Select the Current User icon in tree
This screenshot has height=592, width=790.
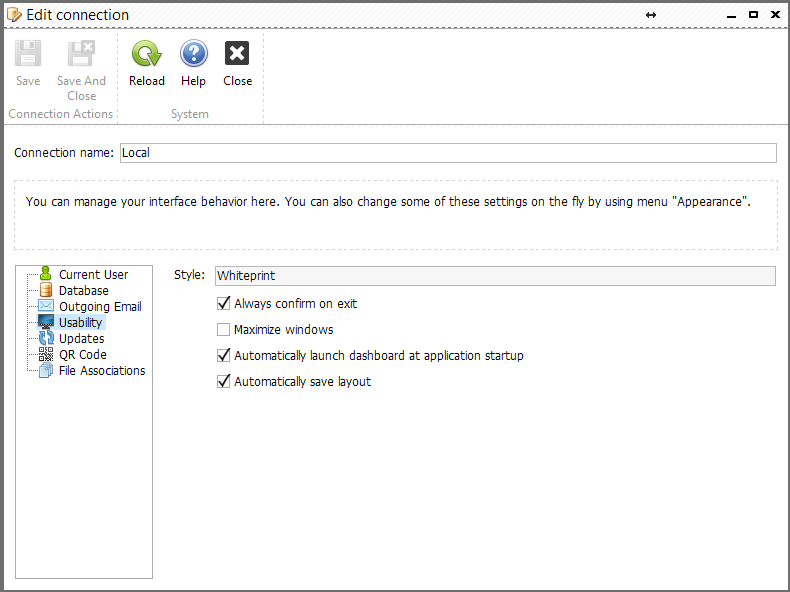click(x=46, y=274)
